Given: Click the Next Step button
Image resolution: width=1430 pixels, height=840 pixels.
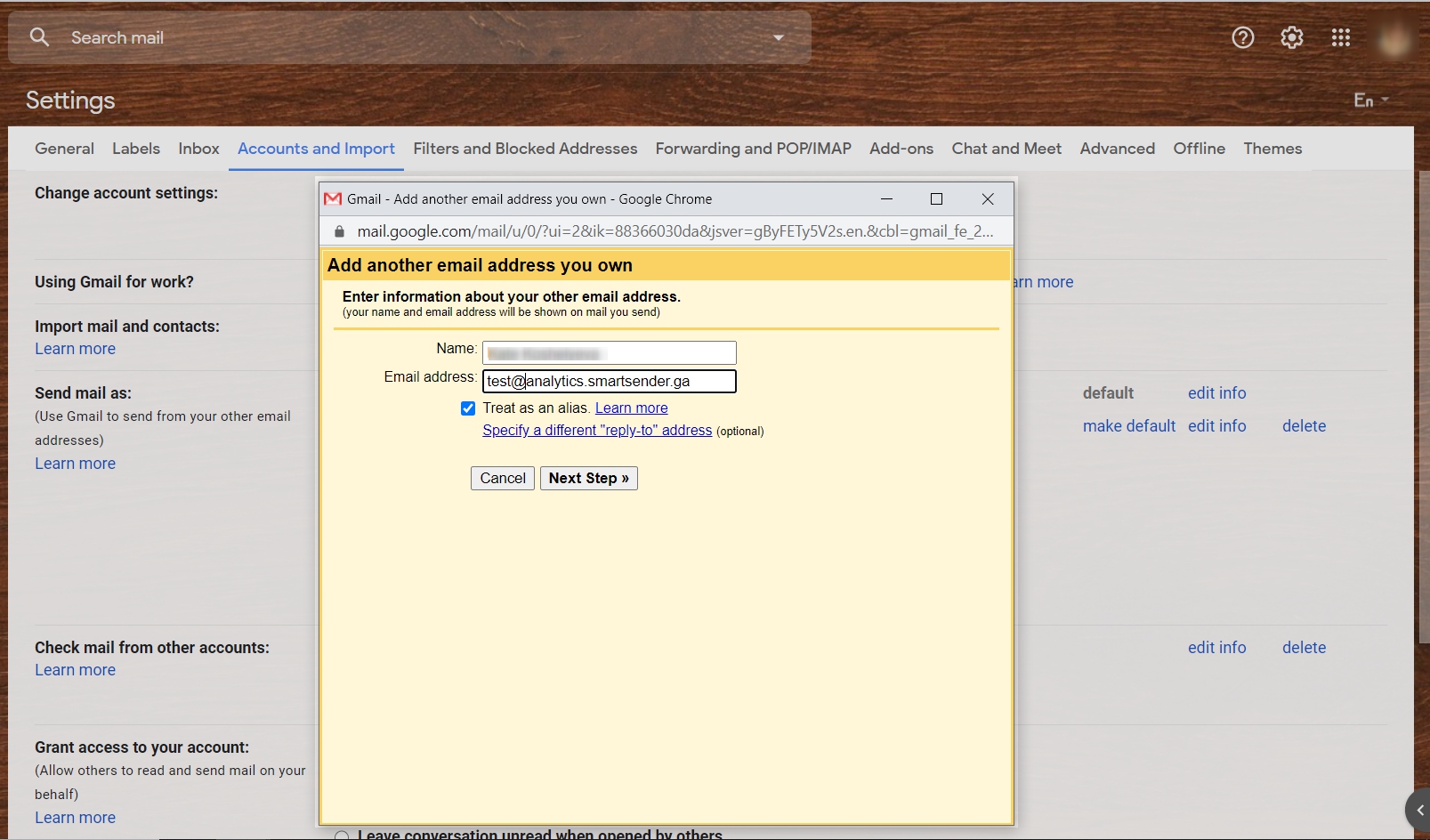Looking at the screenshot, I should [x=589, y=478].
